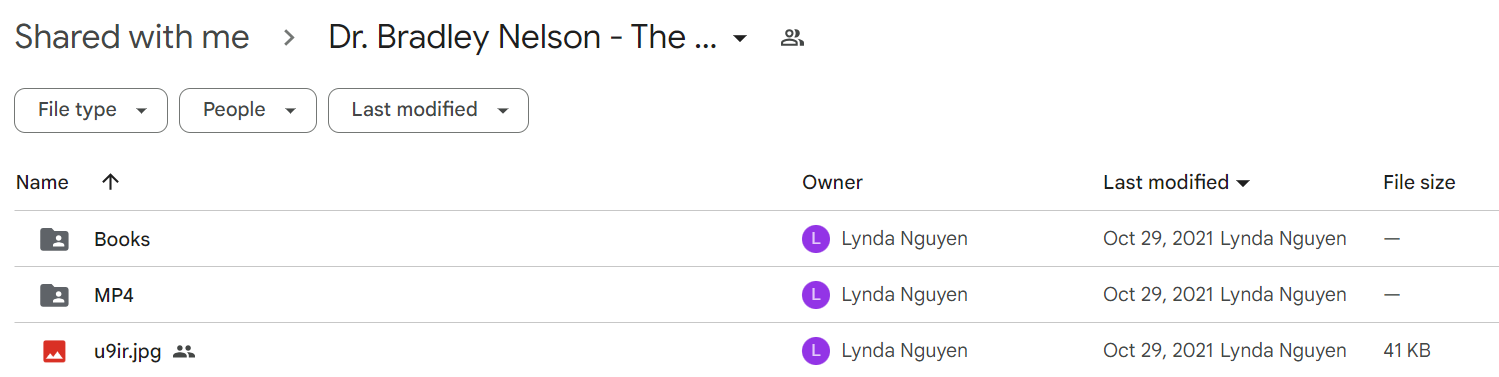Click the shared people icon beside u9ir.jpg
Screen dimensions: 1499x377
(184, 351)
